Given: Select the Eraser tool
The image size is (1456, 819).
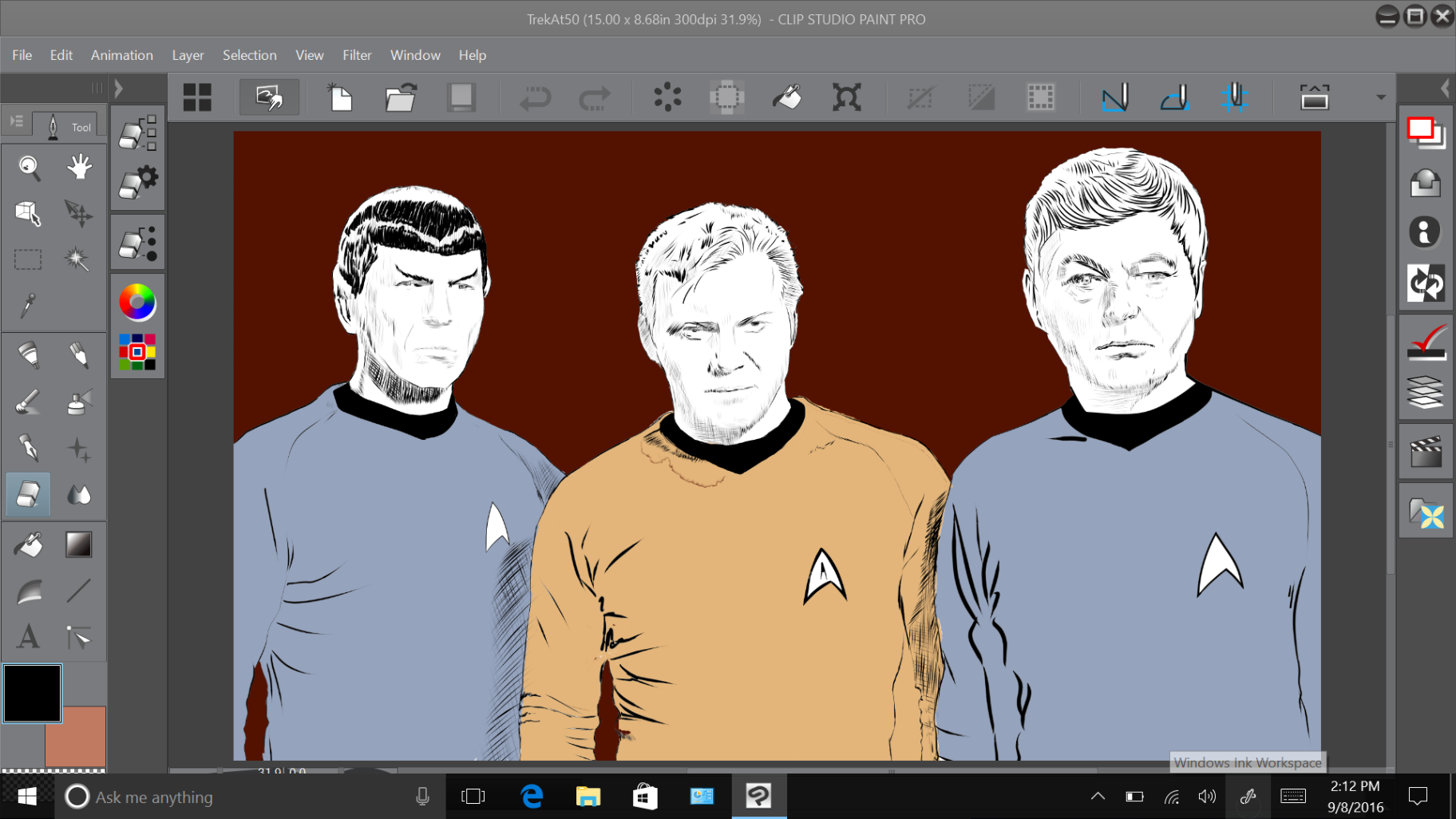Looking at the screenshot, I should [x=28, y=494].
